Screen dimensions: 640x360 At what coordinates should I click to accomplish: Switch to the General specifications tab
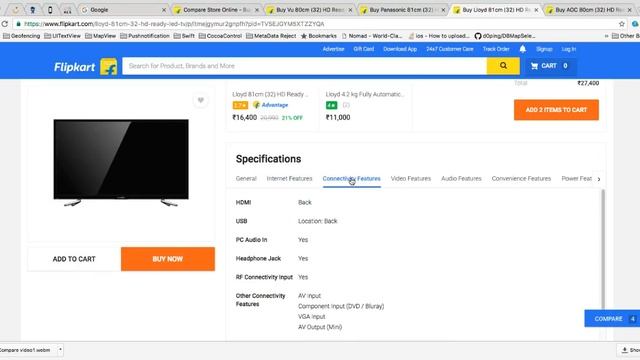pyautogui.click(x=246, y=178)
